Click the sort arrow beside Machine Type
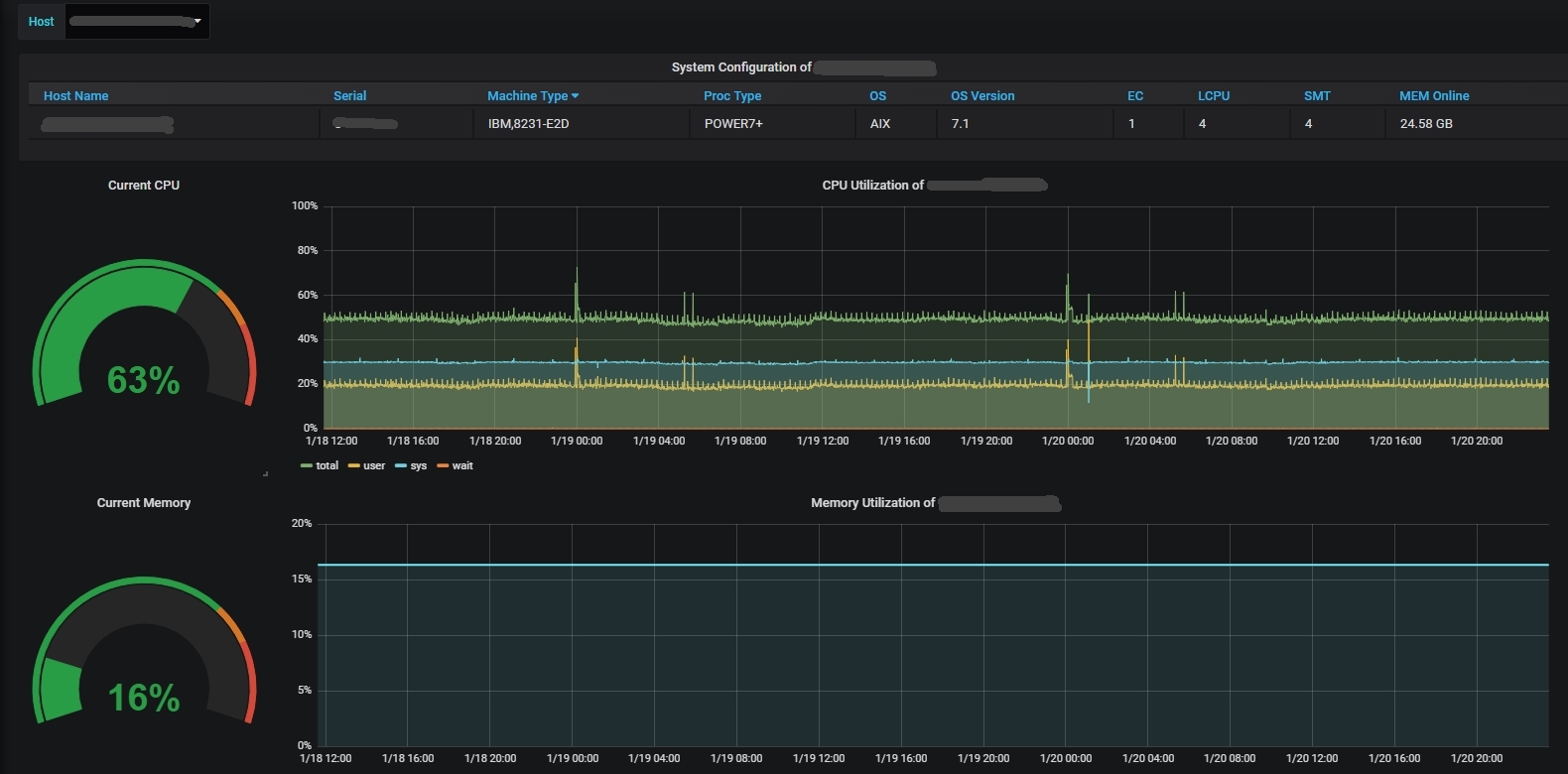 click(x=576, y=96)
